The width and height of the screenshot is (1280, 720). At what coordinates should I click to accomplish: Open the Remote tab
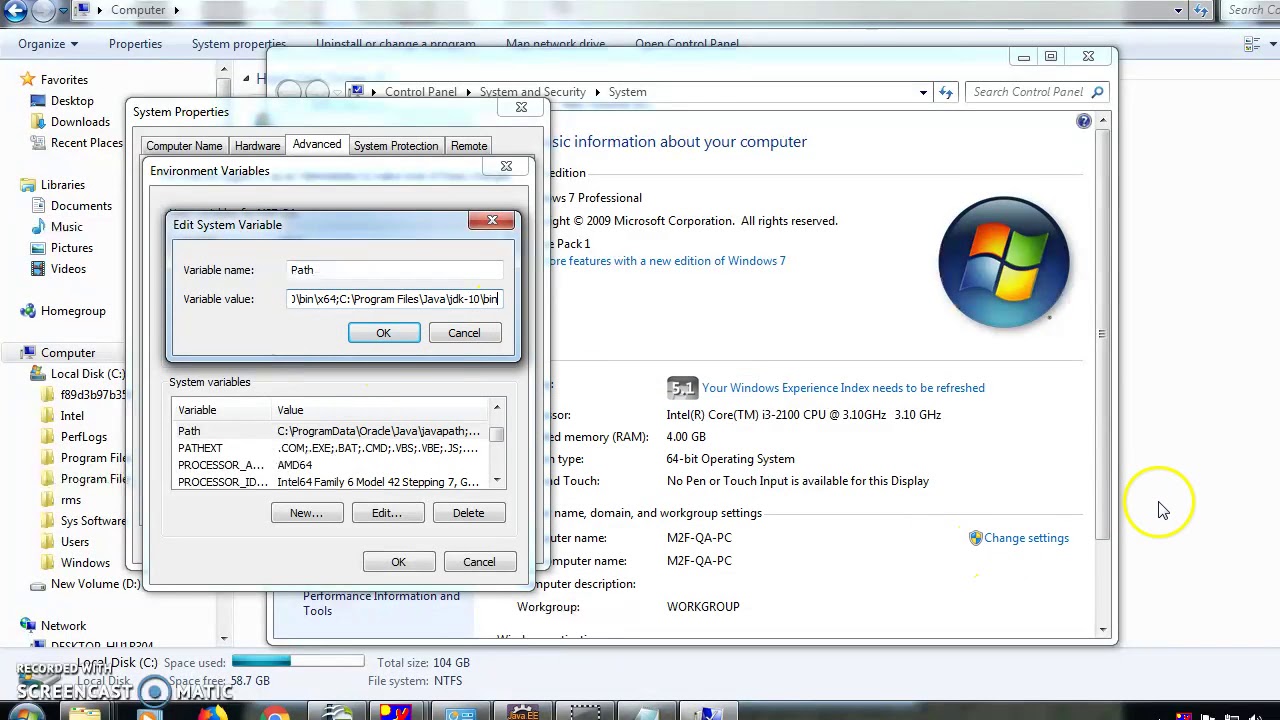click(x=469, y=146)
